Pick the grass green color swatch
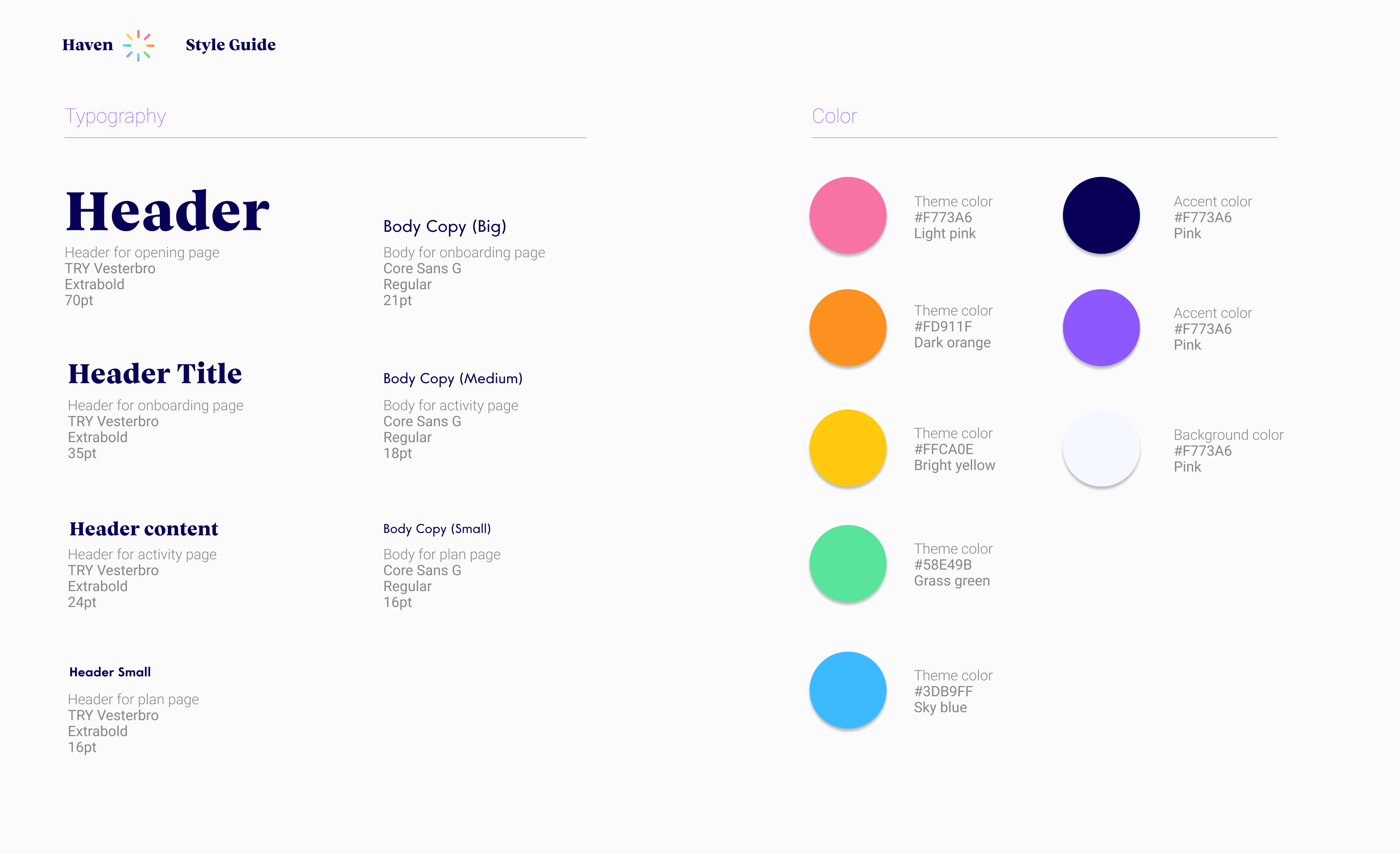Viewport: 1400px width, 854px height. coord(848,564)
